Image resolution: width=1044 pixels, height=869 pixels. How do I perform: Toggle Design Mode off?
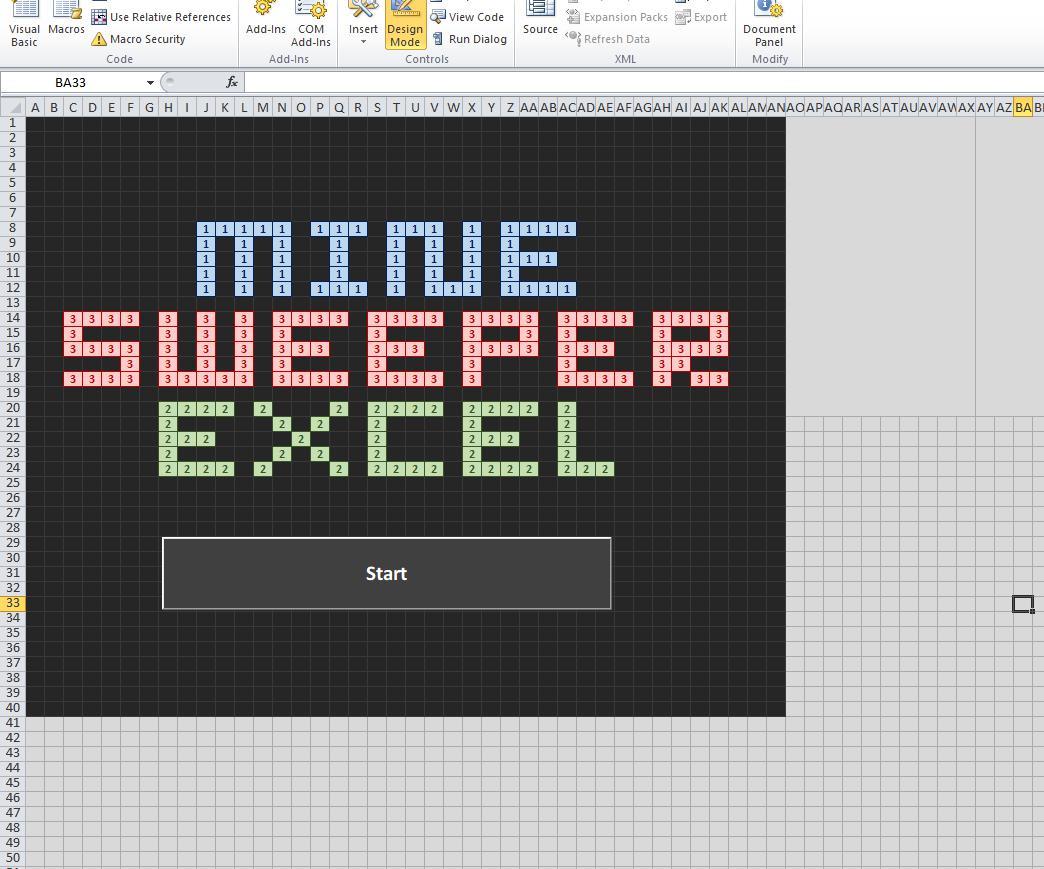click(405, 25)
